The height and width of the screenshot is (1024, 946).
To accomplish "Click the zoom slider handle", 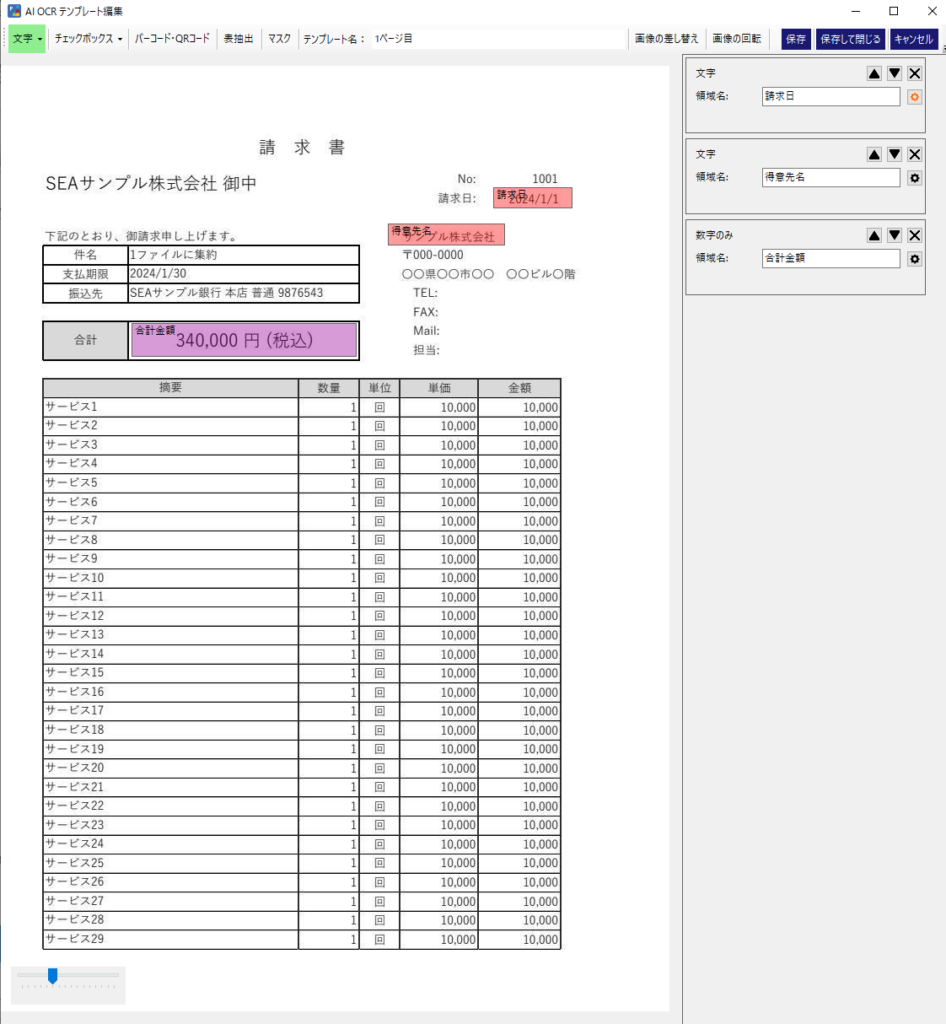I will (53, 976).
